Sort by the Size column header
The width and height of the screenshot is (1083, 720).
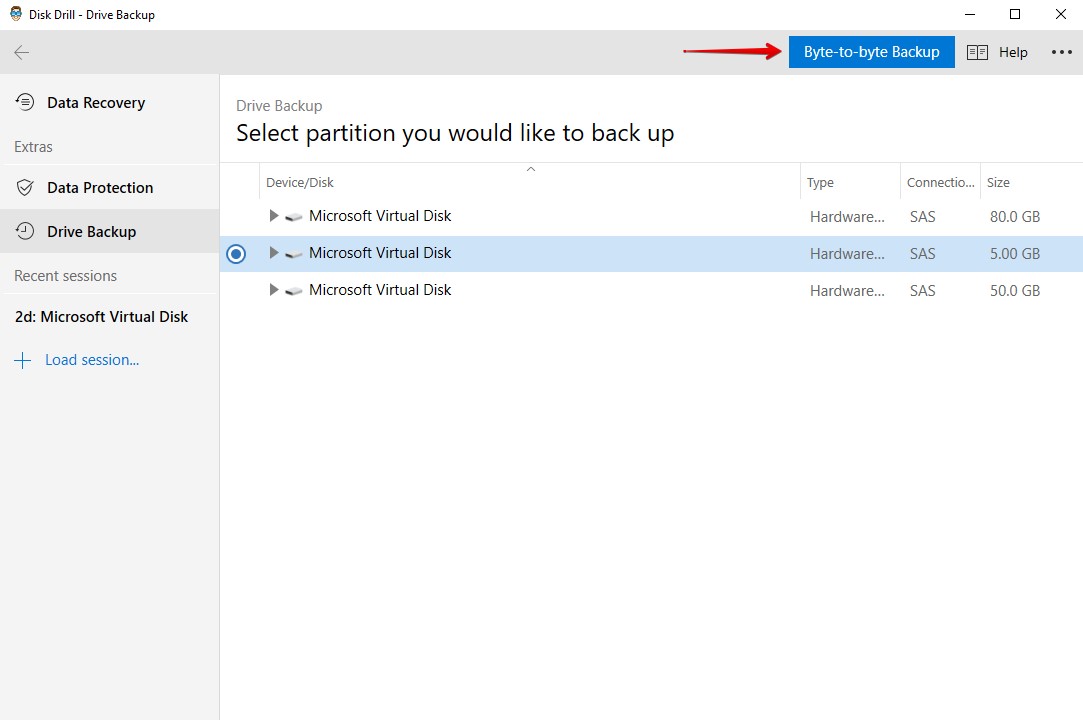tap(1031, 182)
